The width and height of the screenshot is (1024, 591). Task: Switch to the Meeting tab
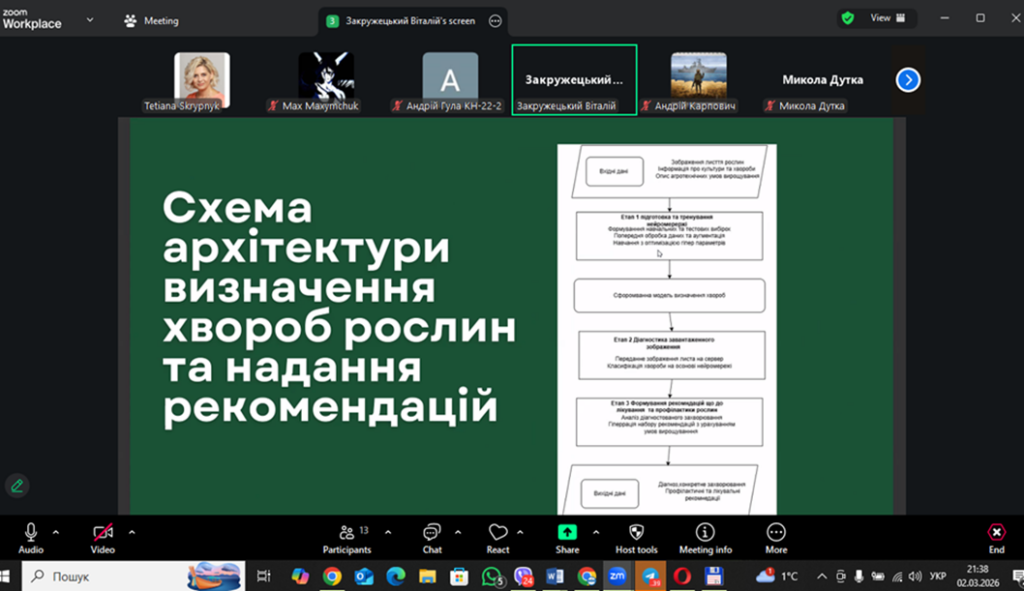152,20
